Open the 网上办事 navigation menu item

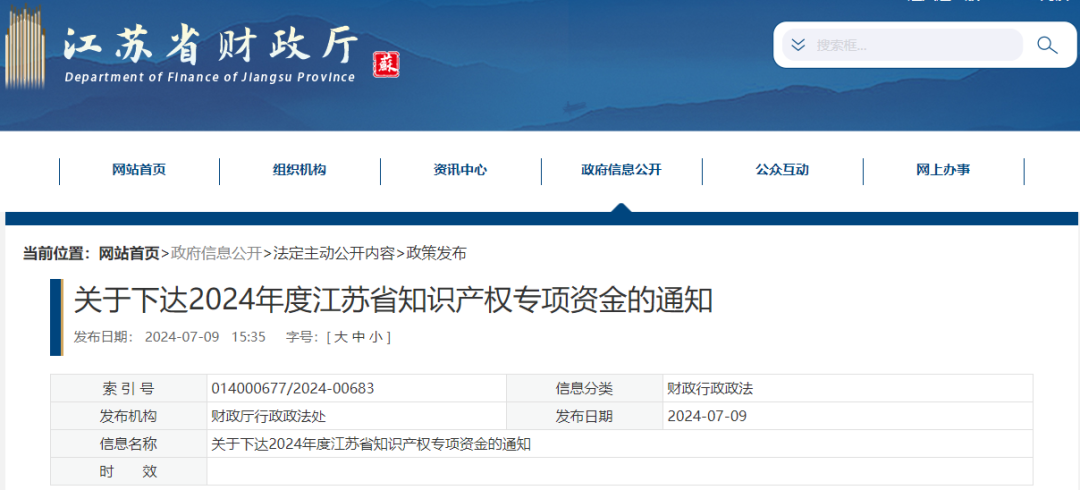point(943,170)
